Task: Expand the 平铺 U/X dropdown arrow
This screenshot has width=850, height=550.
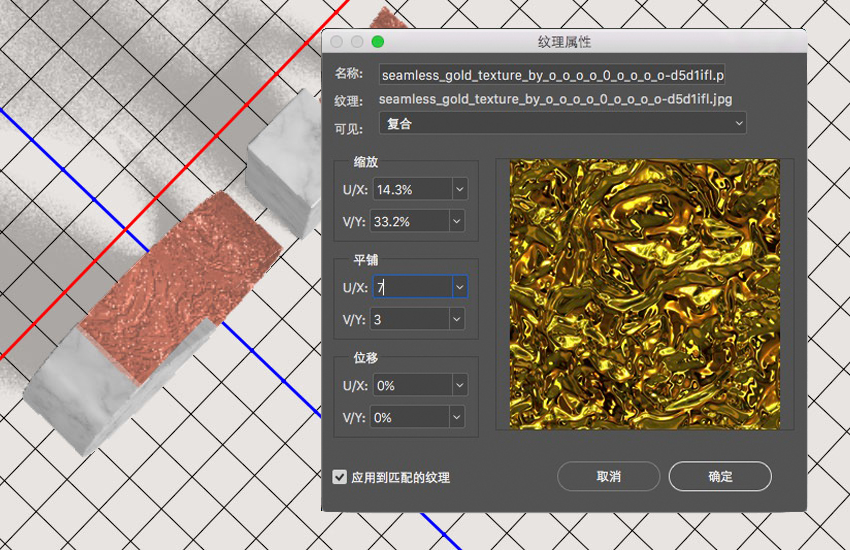Action: 460,287
